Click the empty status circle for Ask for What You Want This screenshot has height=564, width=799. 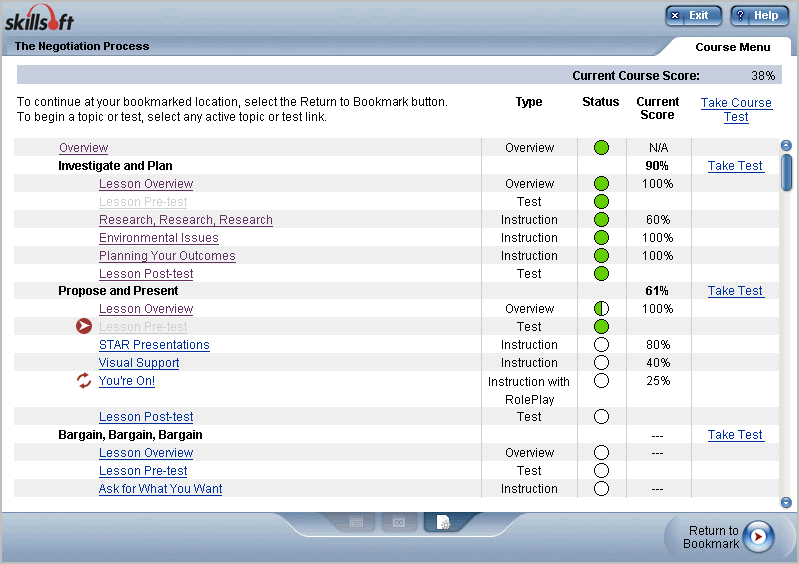coord(601,489)
